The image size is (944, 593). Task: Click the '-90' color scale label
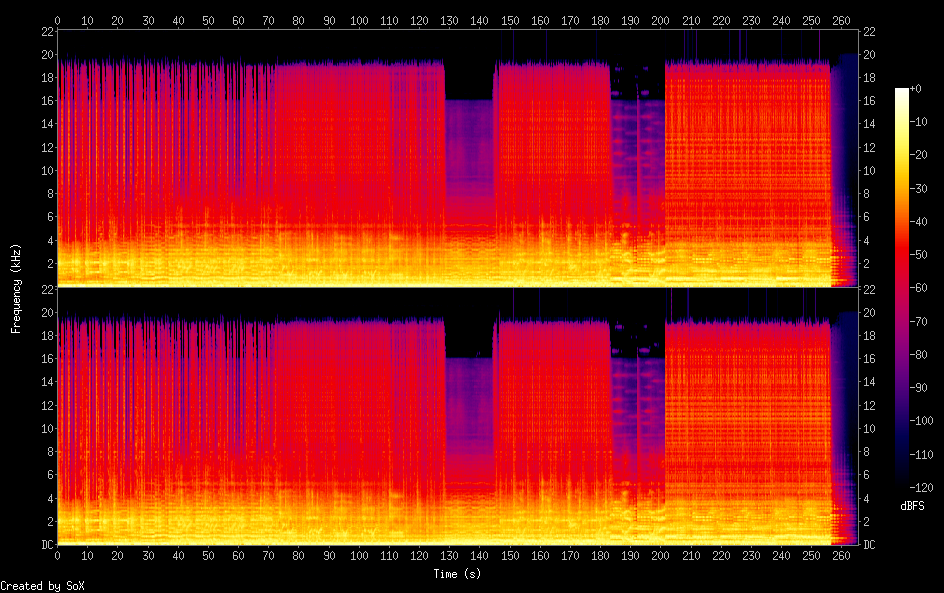[x=919, y=388]
